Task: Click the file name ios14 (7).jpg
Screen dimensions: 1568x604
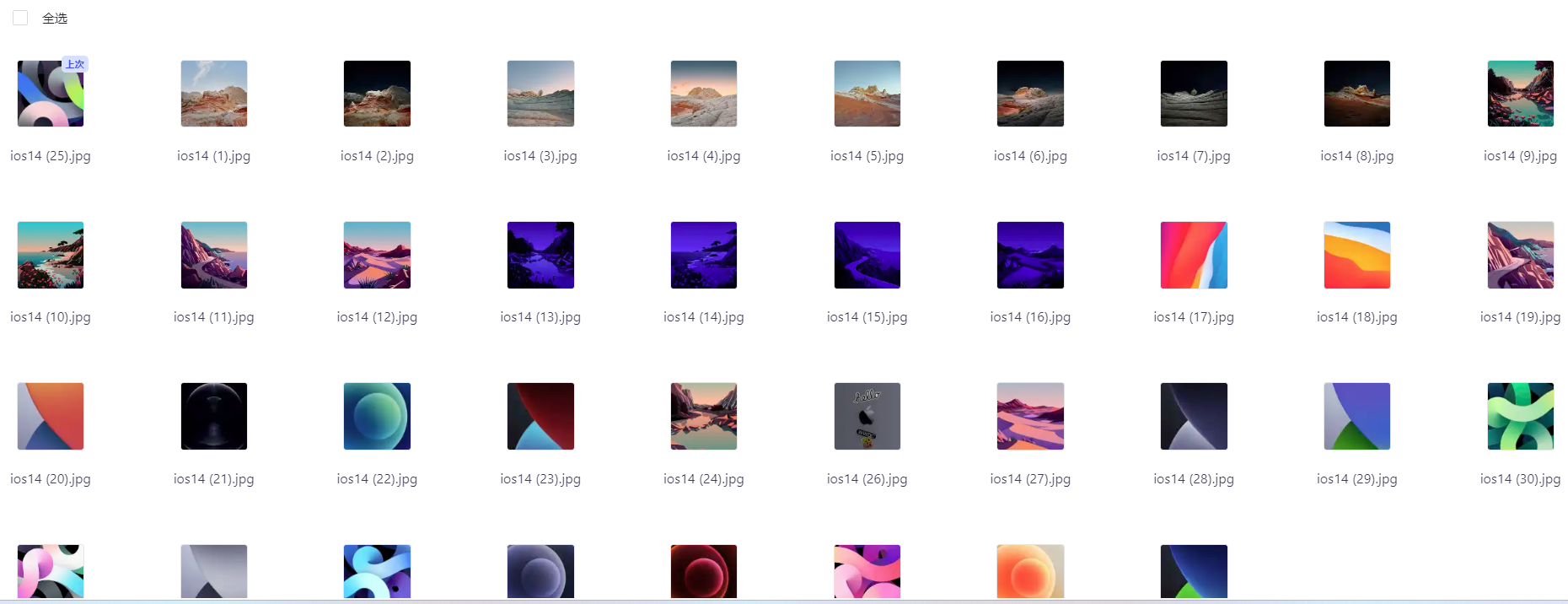Action: pos(1194,156)
